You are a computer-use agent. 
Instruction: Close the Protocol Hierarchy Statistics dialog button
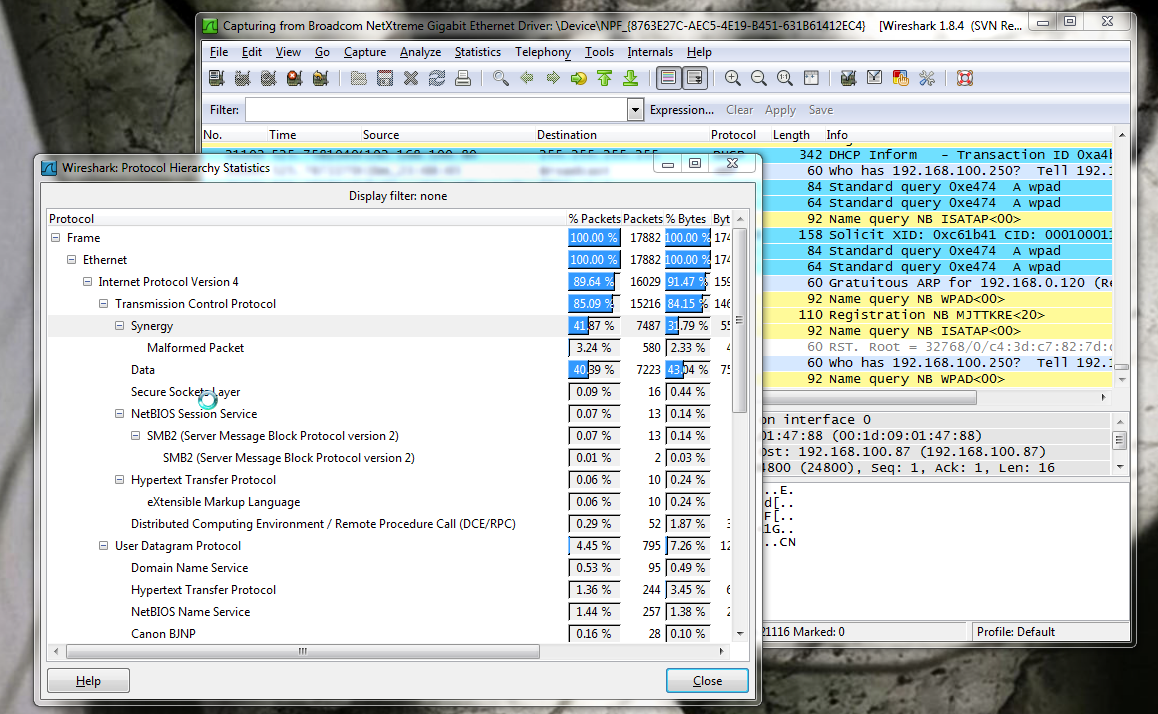pyautogui.click(x=708, y=681)
